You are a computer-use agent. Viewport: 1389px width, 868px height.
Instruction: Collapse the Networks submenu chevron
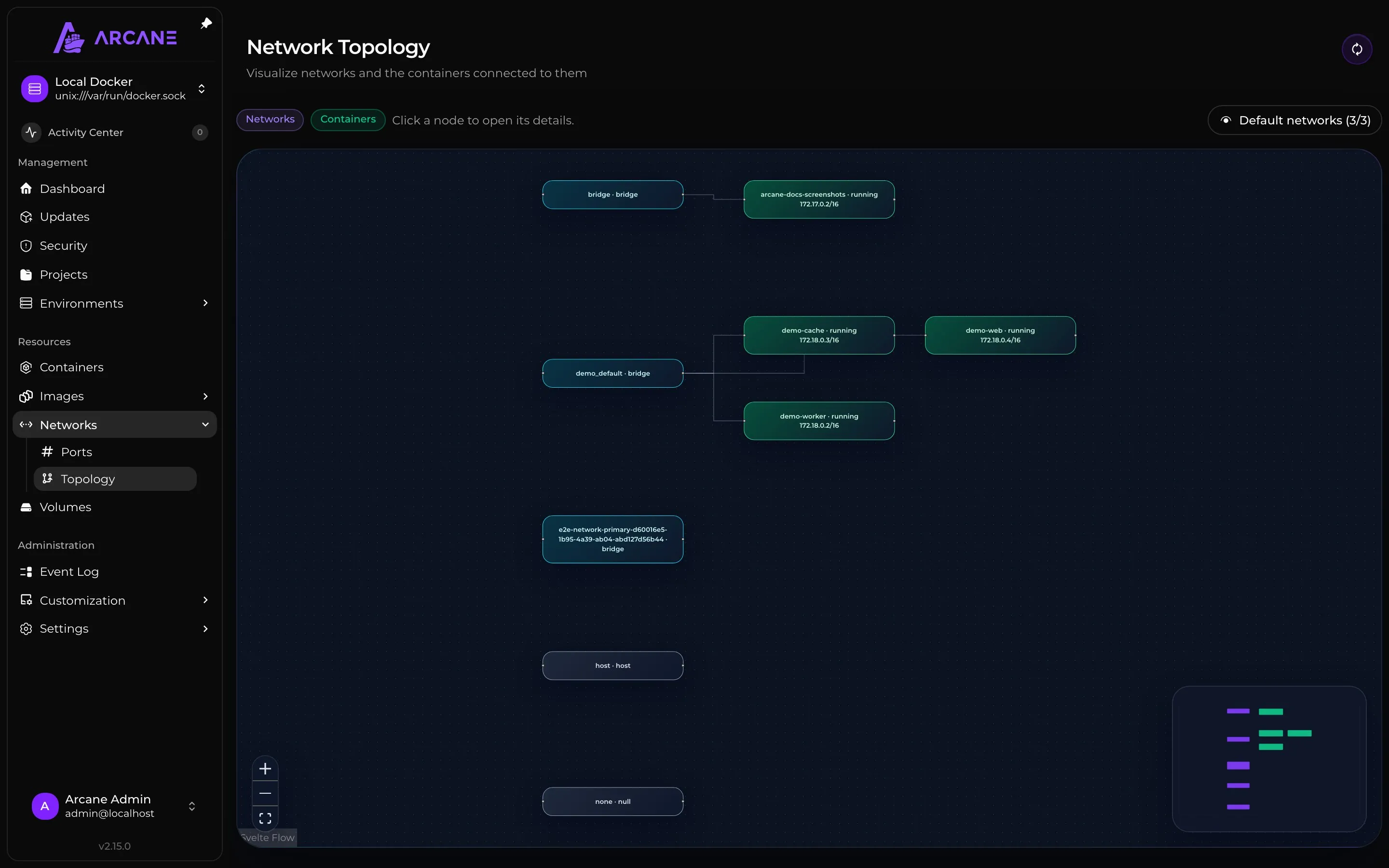point(205,425)
